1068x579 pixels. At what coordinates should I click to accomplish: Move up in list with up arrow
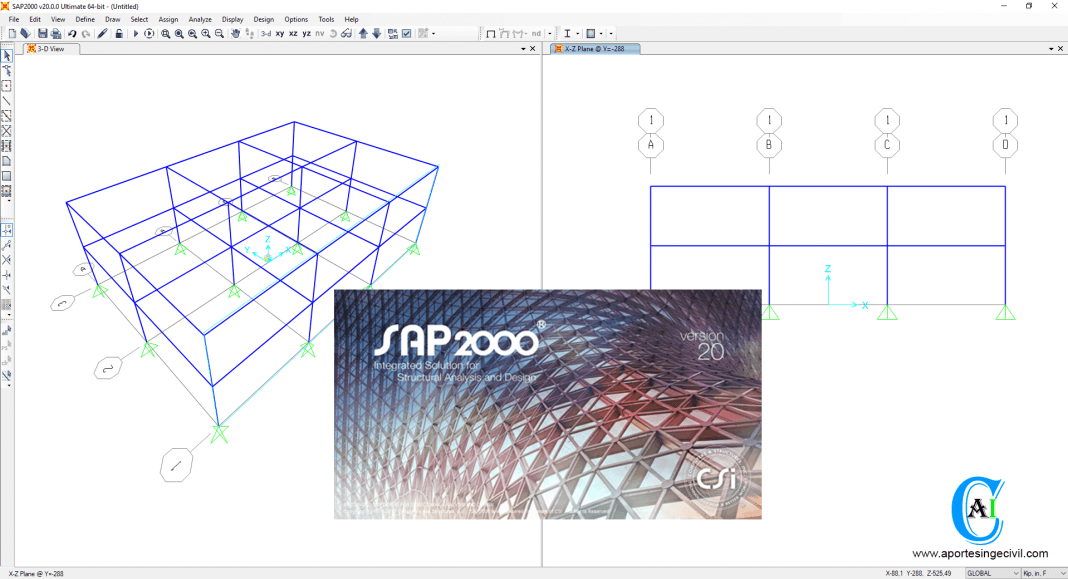point(363,34)
